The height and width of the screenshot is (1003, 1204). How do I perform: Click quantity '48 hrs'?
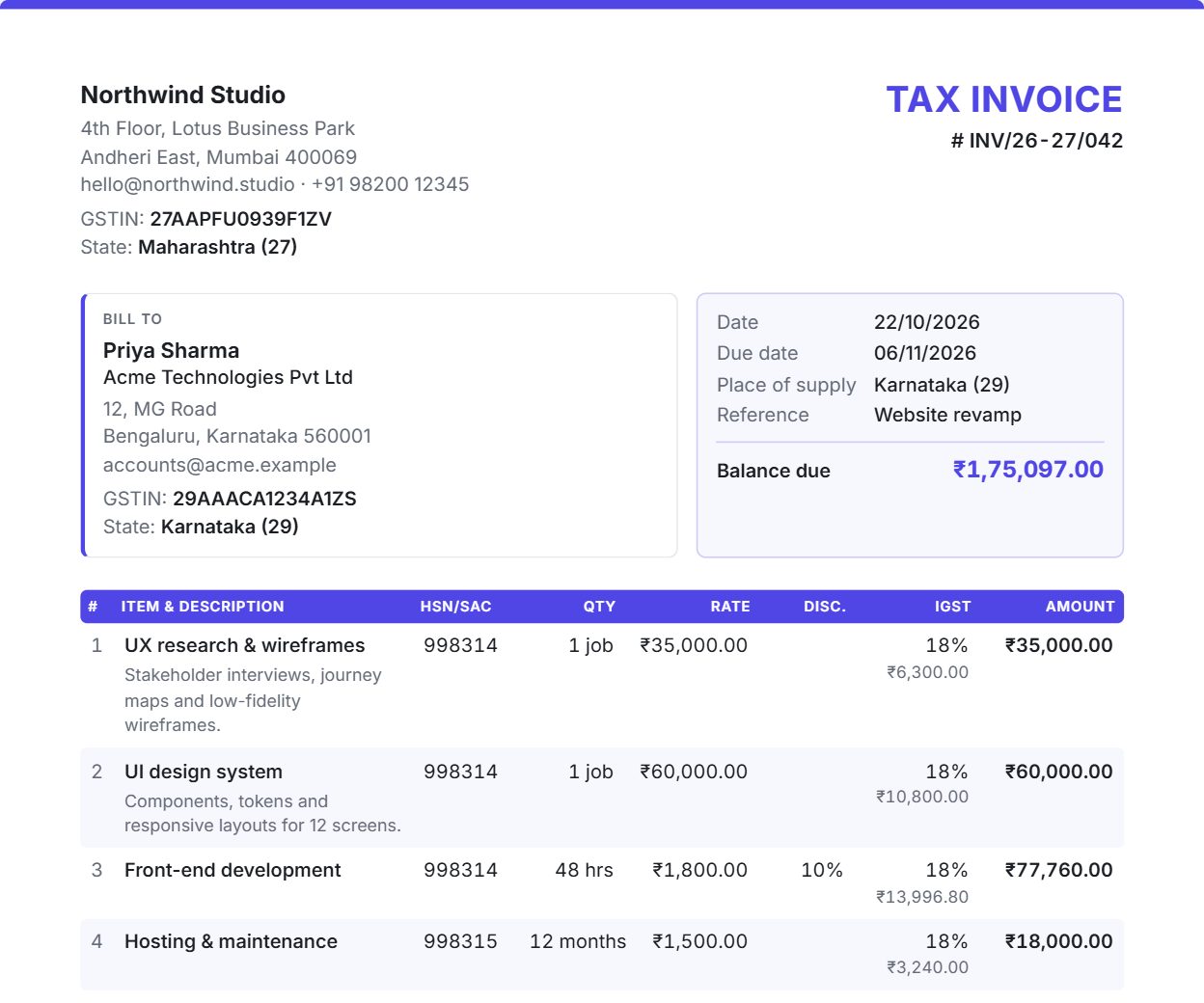(x=584, y=870)
